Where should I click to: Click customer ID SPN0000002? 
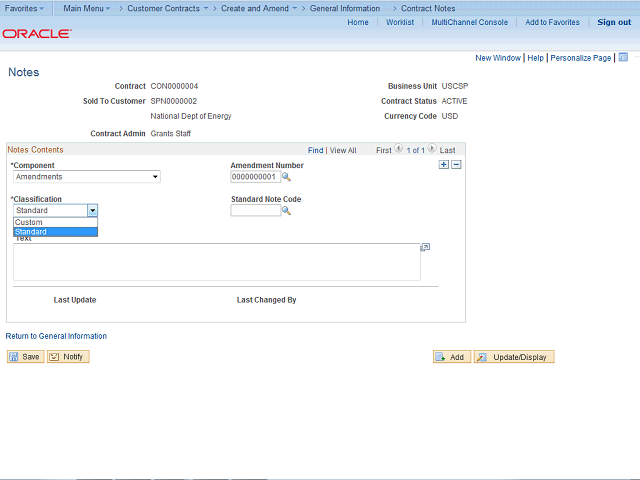click(173, 101)
